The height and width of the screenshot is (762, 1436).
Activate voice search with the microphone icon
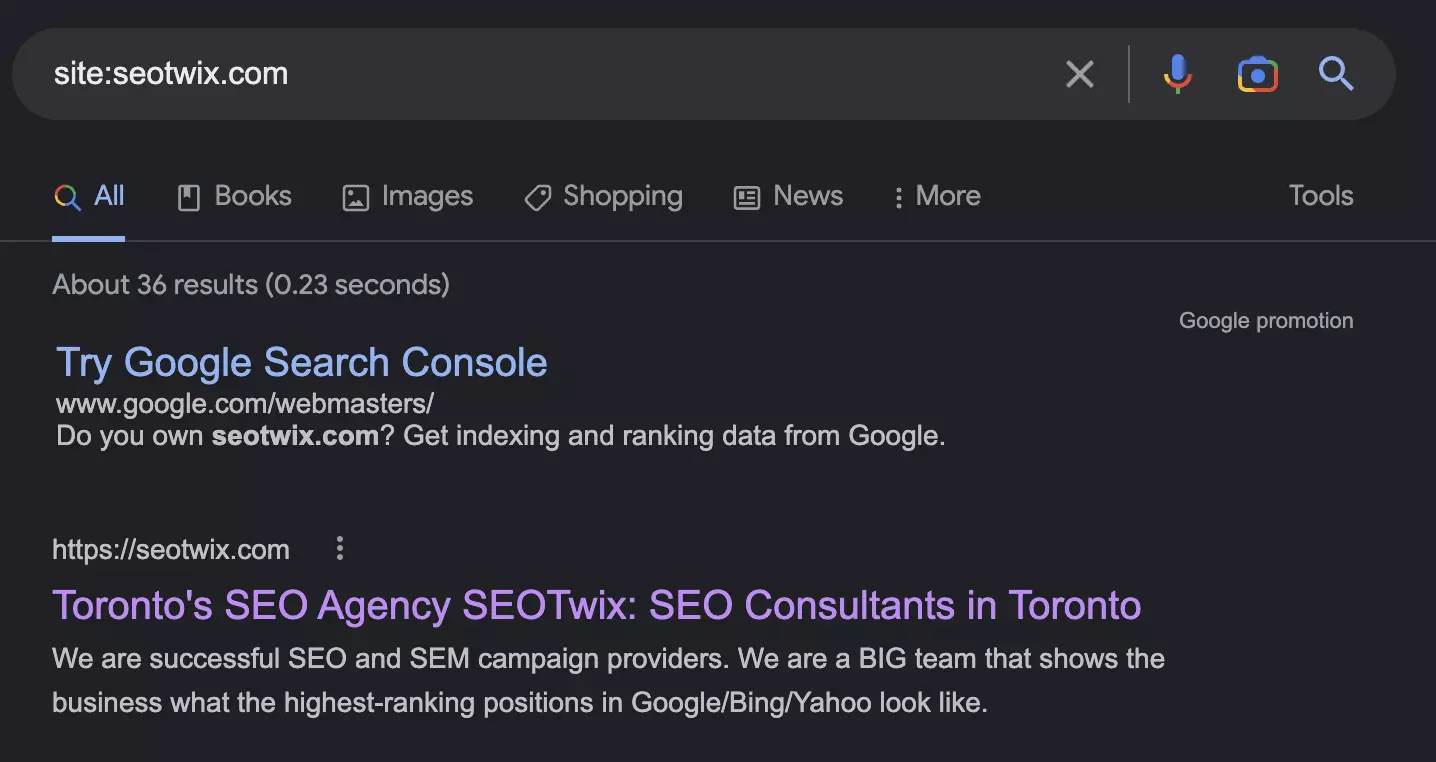(x=1178, y=74)
